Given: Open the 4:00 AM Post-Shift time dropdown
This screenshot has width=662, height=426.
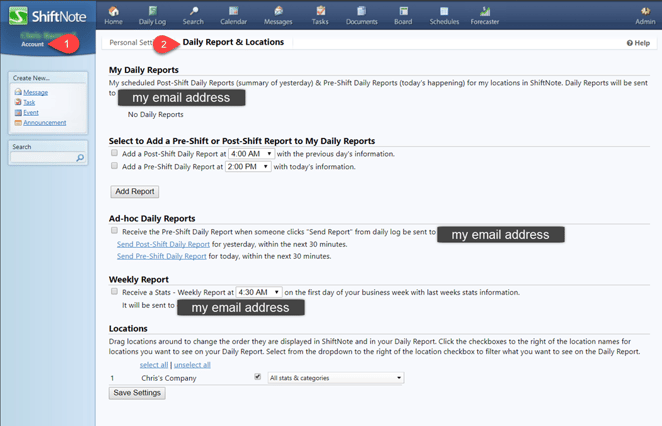Looking at the screenshot, I should [251, 154].
